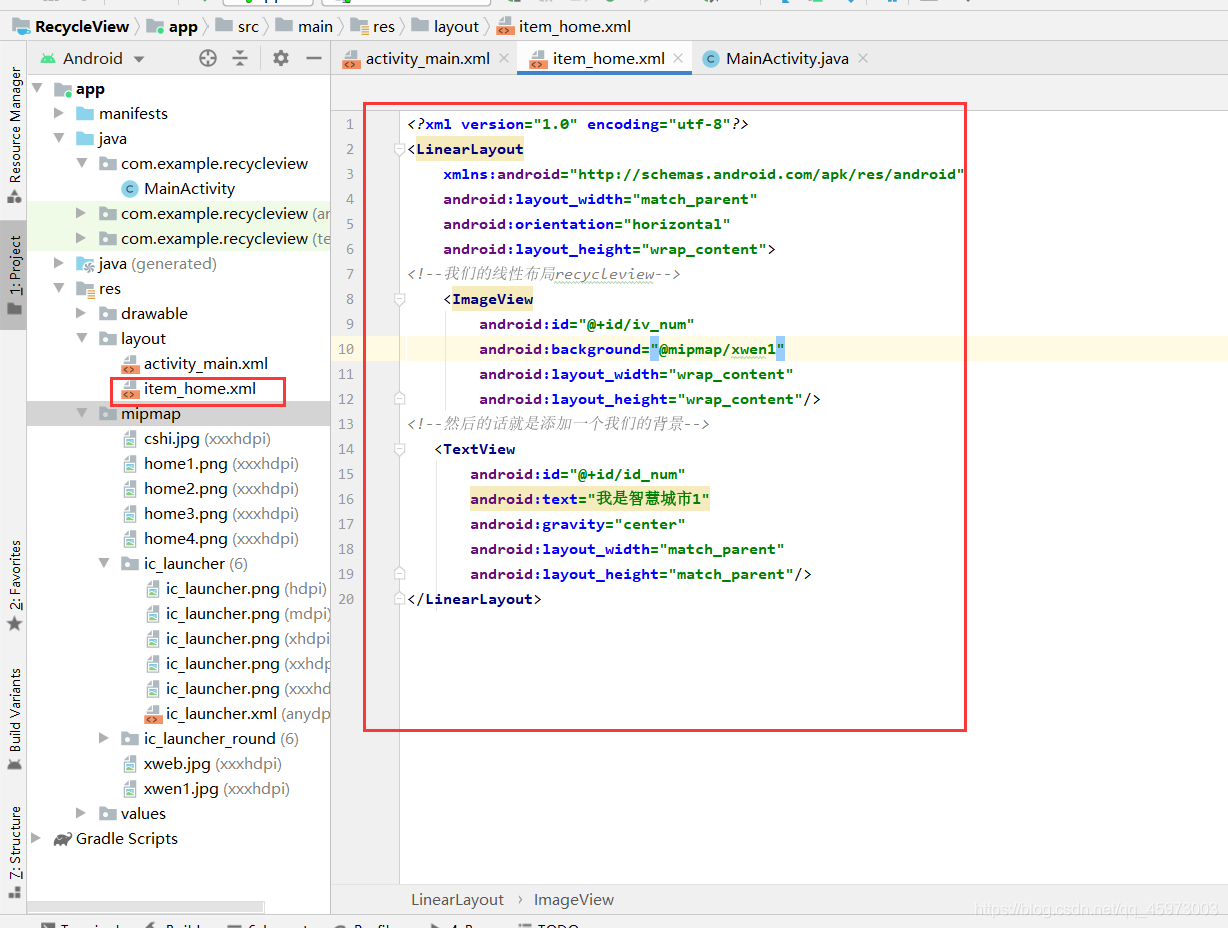
Task: Click the layout breadcrumb in navigation bar
Action: click(457, 26)
